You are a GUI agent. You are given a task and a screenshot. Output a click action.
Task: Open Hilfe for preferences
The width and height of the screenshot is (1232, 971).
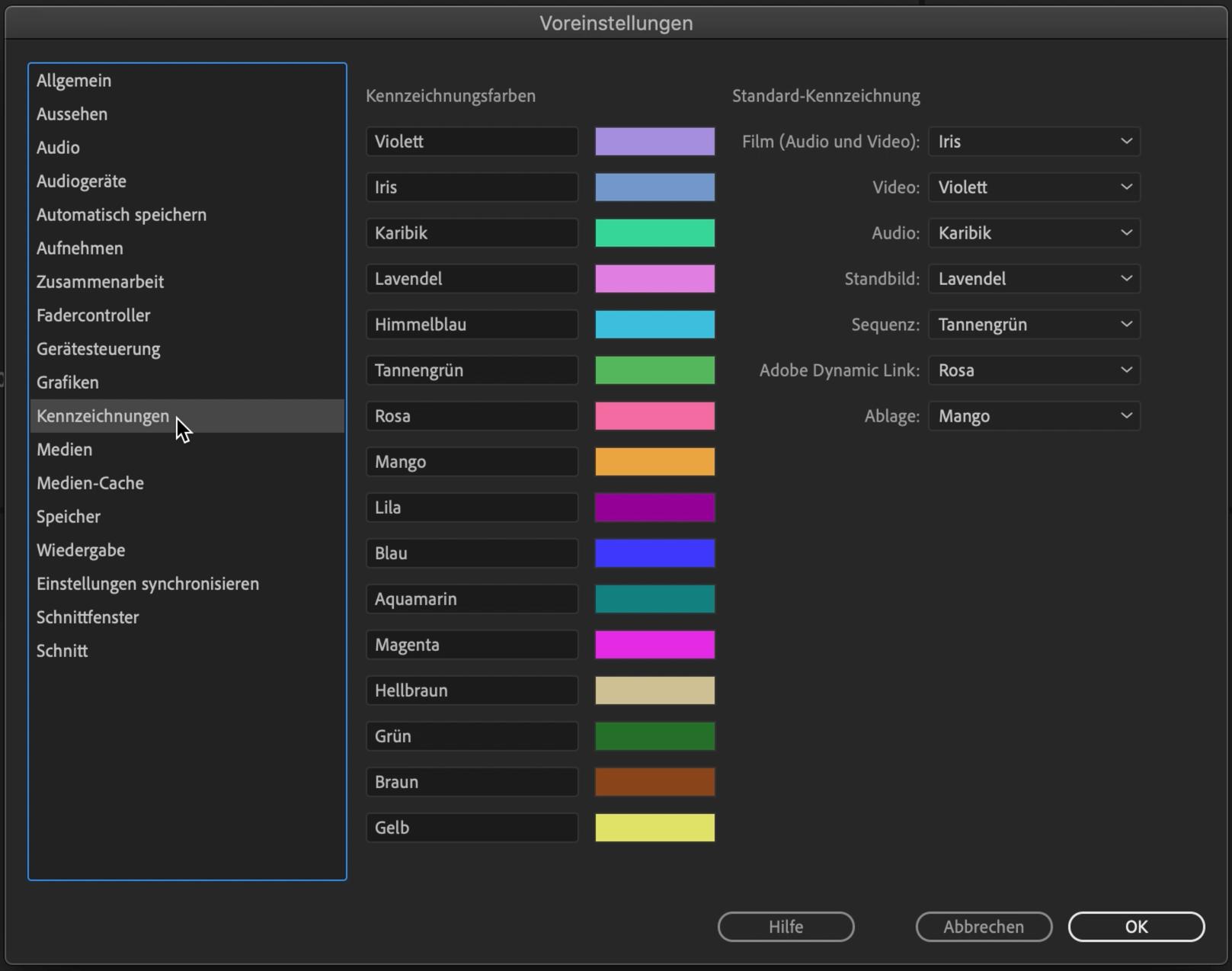point(786,927)
